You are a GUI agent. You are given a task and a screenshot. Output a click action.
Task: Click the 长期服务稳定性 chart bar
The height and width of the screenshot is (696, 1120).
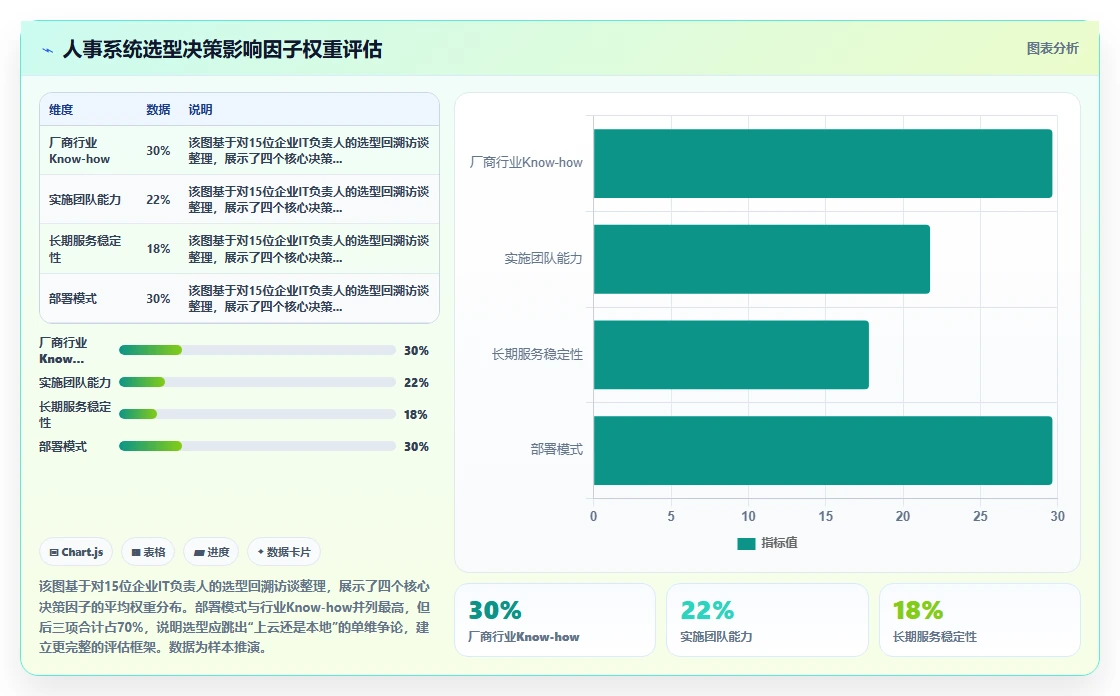[731, 354]
